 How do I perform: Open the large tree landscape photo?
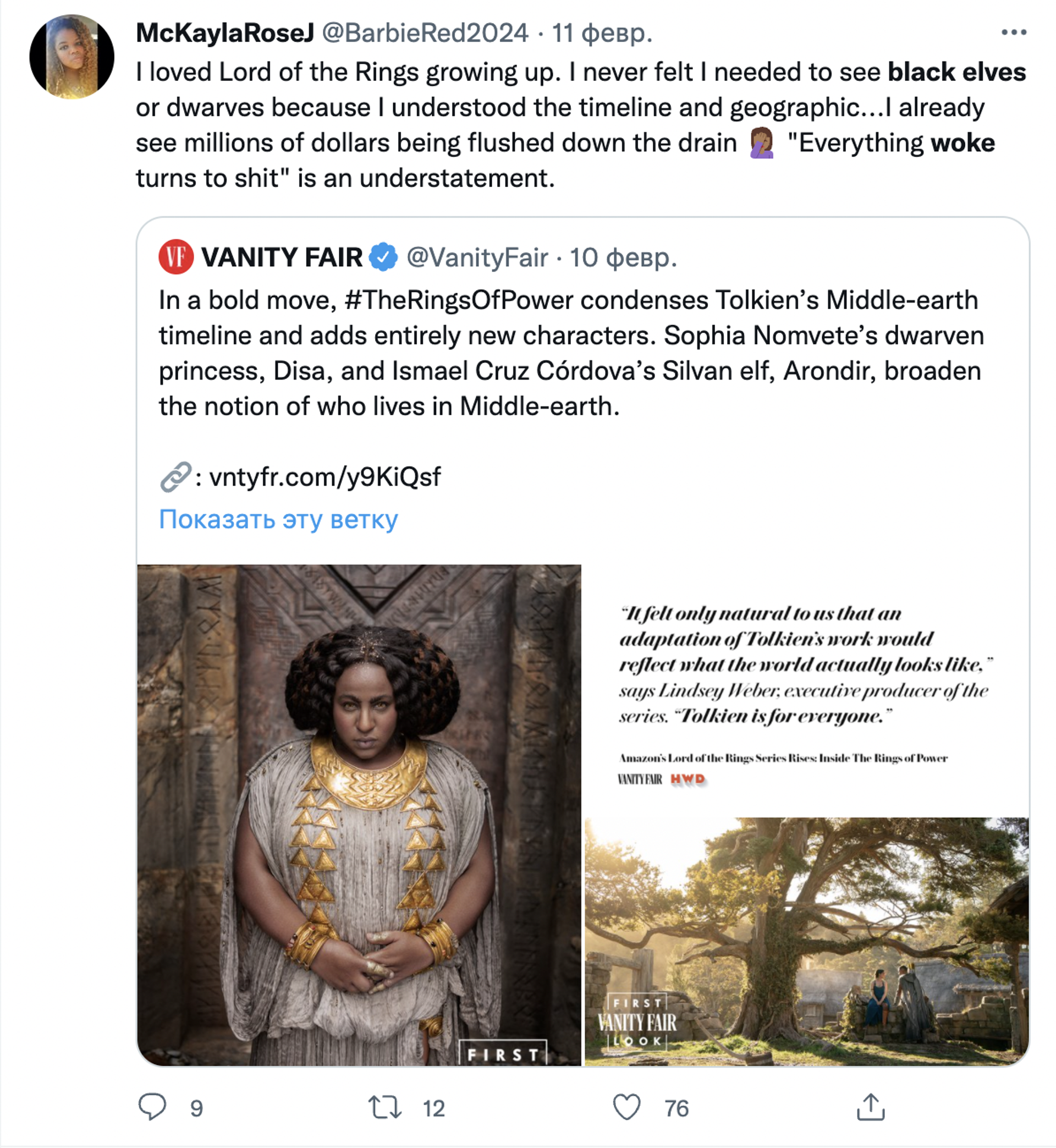tap(806, 941)
